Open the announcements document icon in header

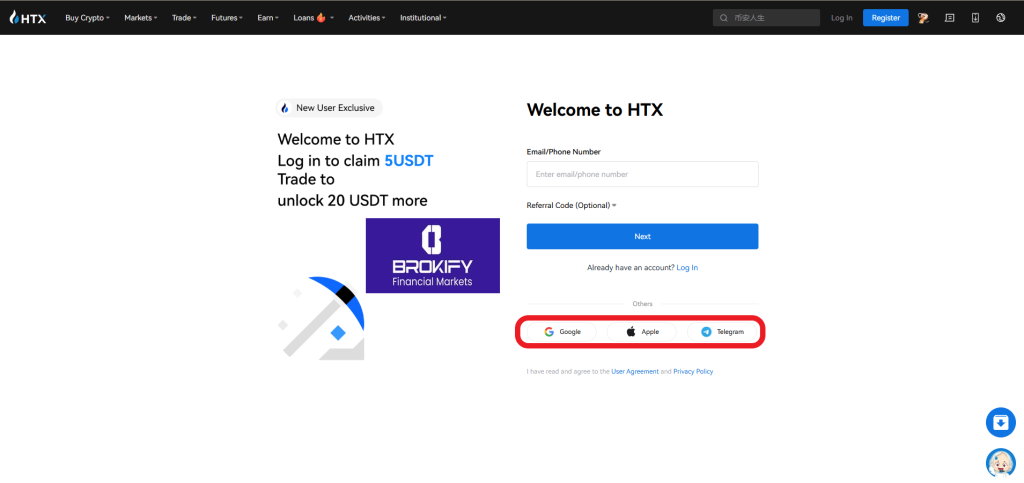(x=949, y=18)
